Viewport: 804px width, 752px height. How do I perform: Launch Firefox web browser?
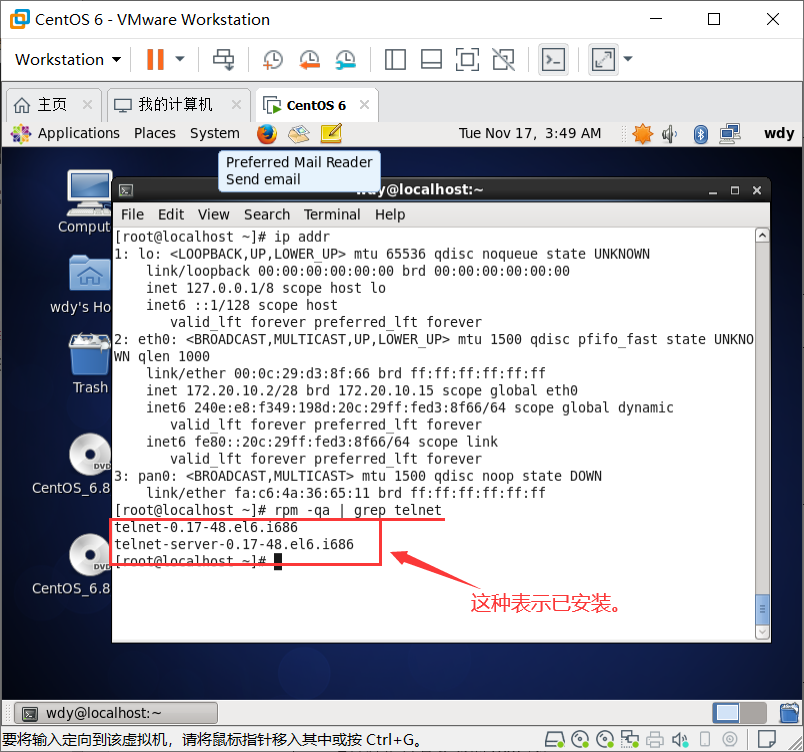[x=267, y=134]
